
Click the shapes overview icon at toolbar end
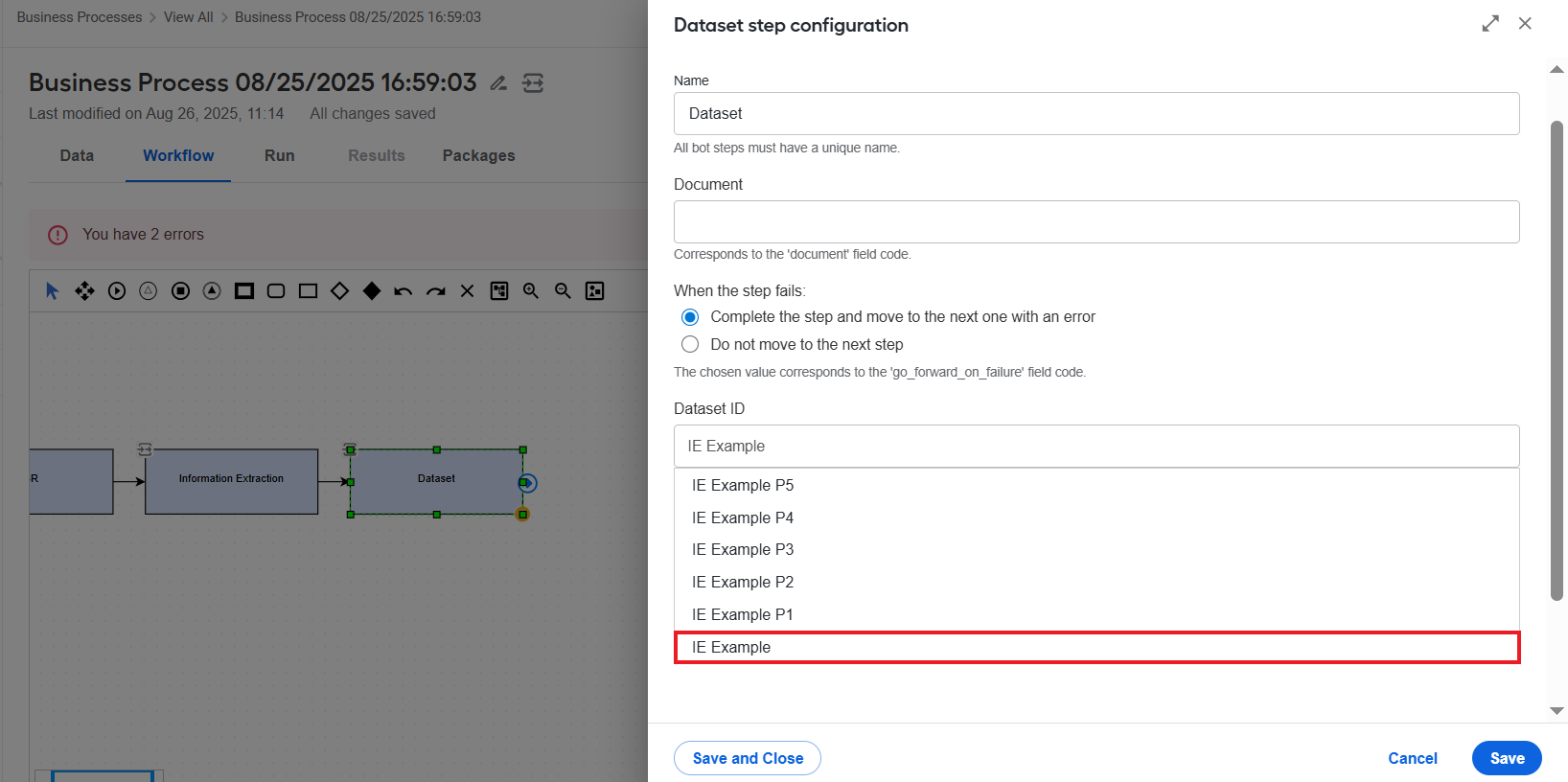click(x=595, y=291)
